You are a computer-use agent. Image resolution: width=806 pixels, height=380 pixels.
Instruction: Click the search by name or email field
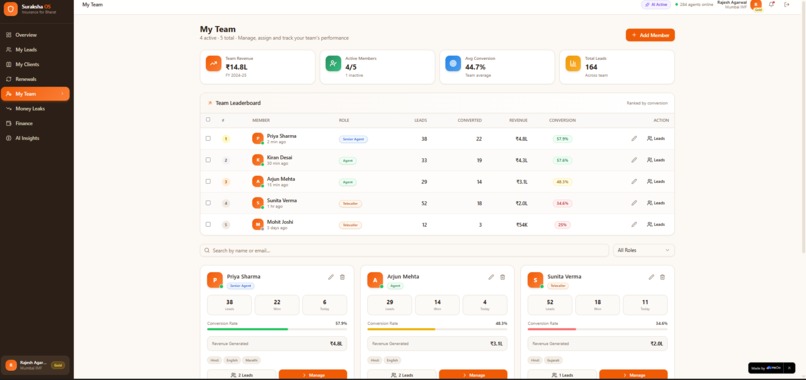pyautogui.click(x=404, y=250)
